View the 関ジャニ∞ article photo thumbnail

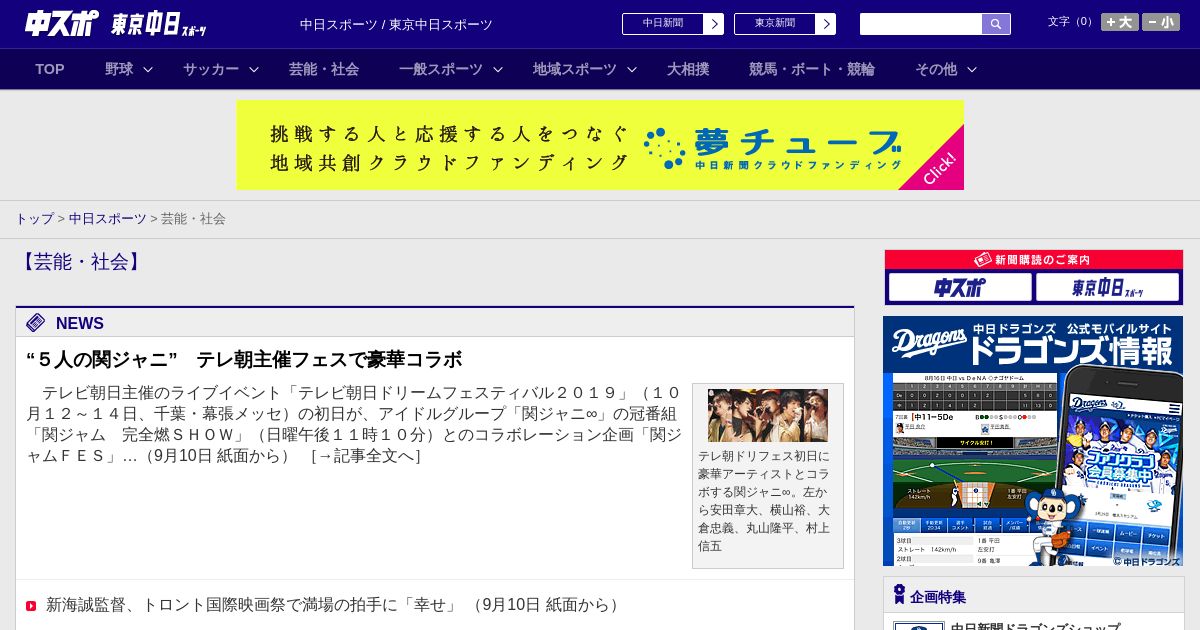click(768, 415)
